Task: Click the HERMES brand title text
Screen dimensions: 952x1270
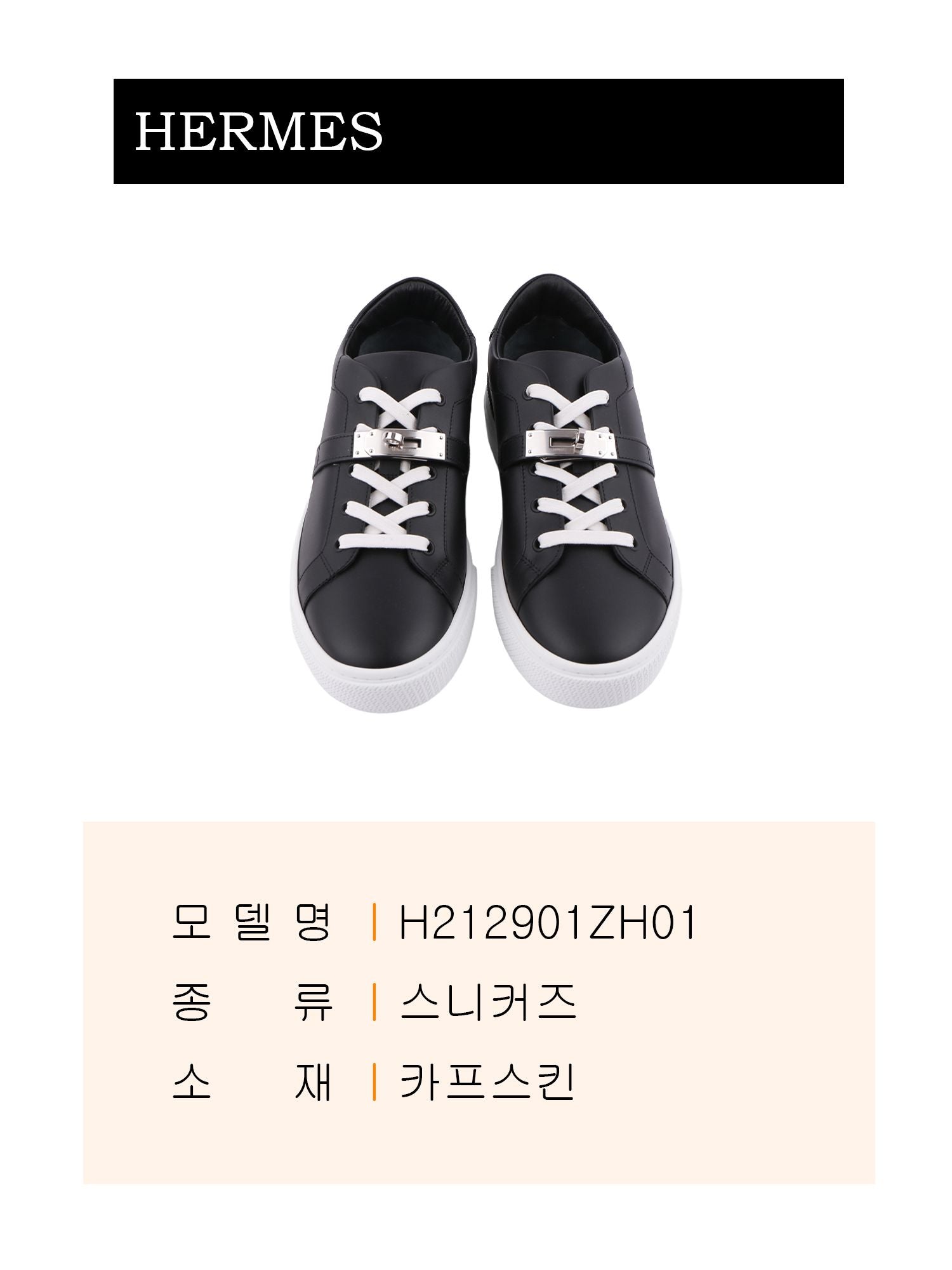Action: point(259,131)
